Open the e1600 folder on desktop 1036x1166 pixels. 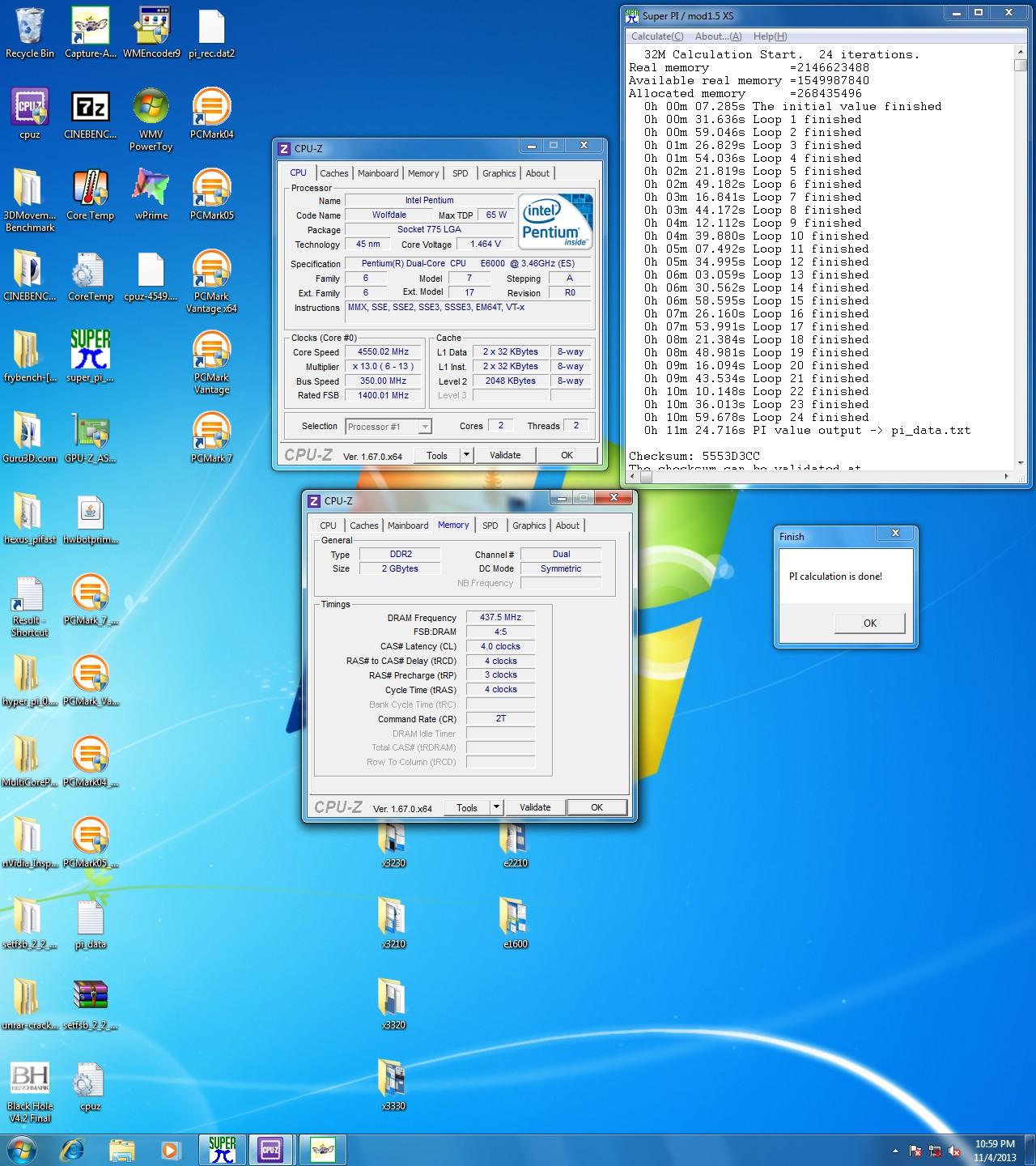515,923
